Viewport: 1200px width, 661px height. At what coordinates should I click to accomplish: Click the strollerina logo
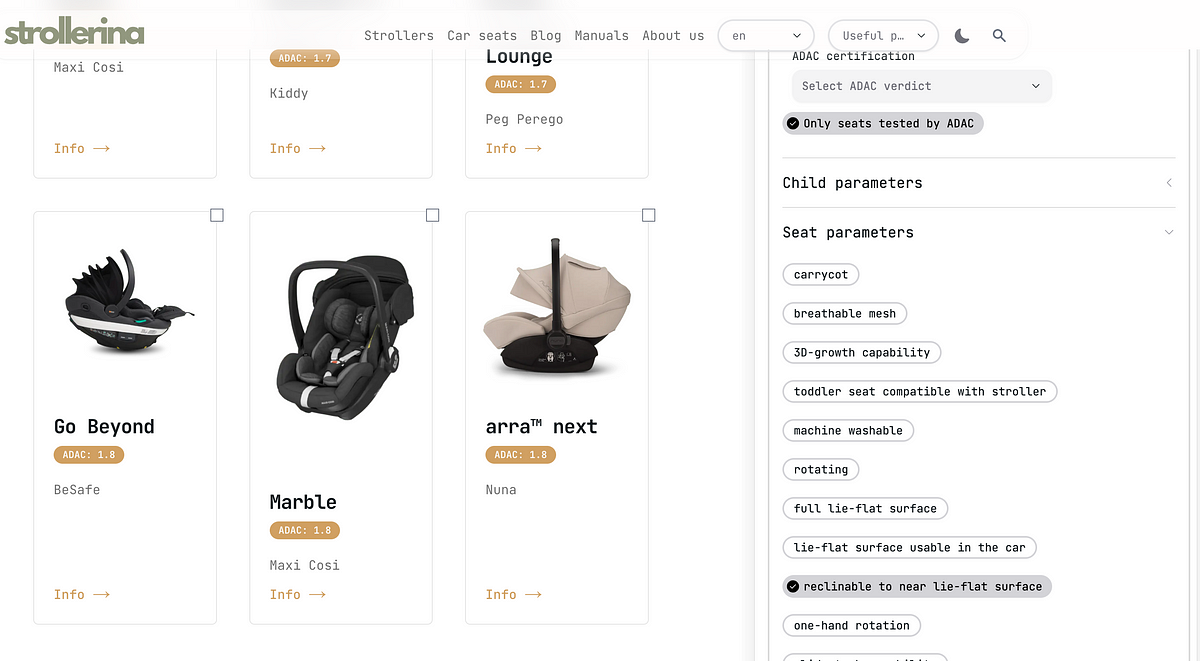click(74, 33)
